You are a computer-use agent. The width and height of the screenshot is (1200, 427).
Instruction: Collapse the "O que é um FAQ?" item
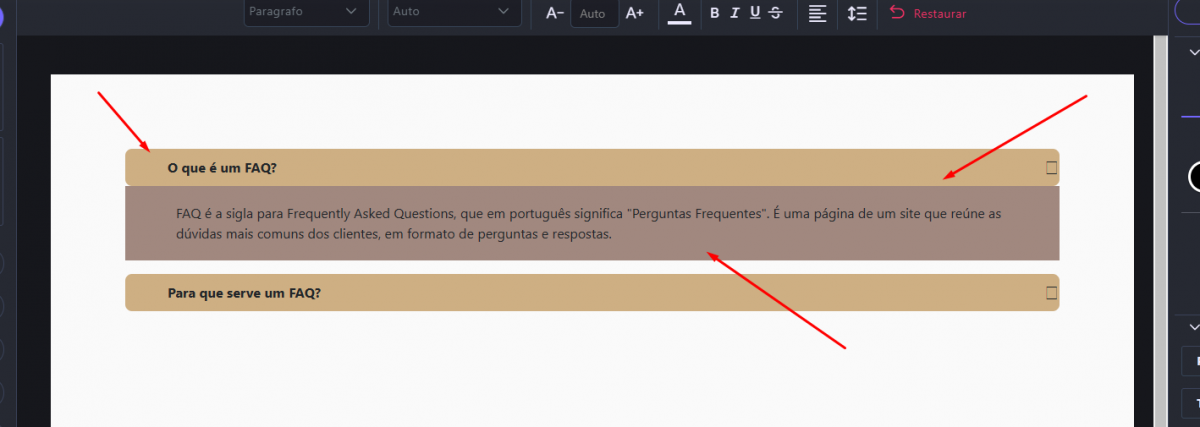(x=1051, y=168)
